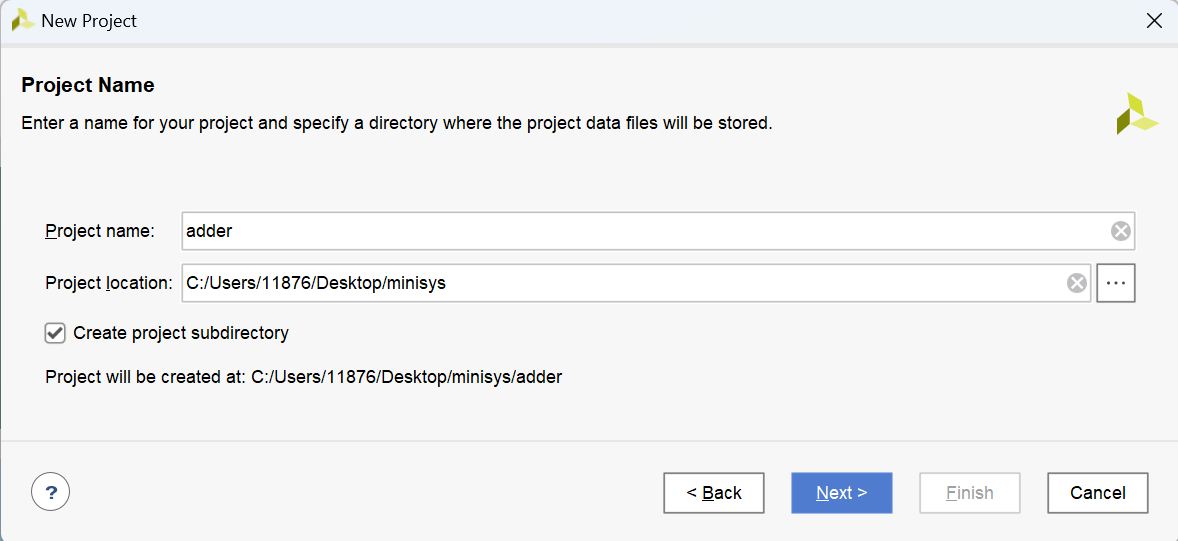Return to previous page with Back
Image resolution: width=1178 pixels, height=541 pixels.
coord(714,493)
